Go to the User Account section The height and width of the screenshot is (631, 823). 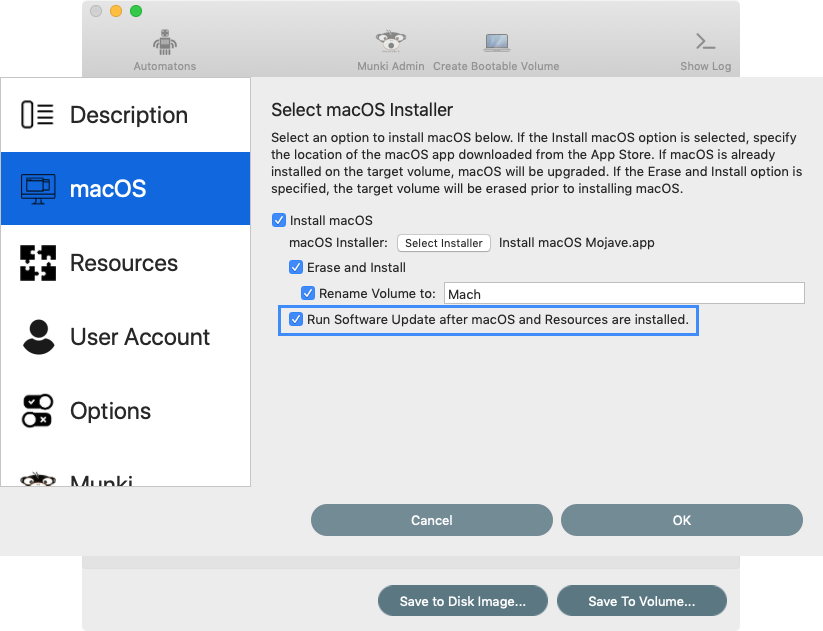[125, 336]
